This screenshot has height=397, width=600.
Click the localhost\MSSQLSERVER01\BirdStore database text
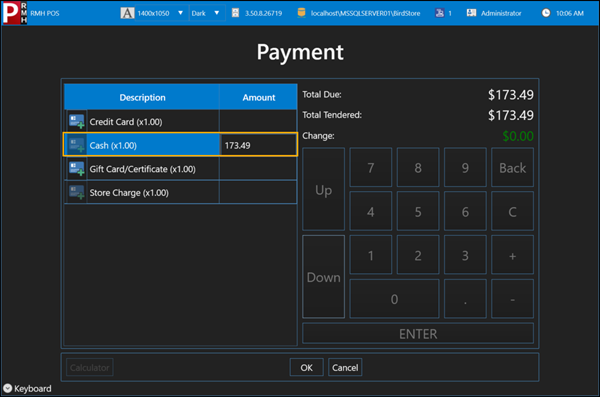click(365, 13)
